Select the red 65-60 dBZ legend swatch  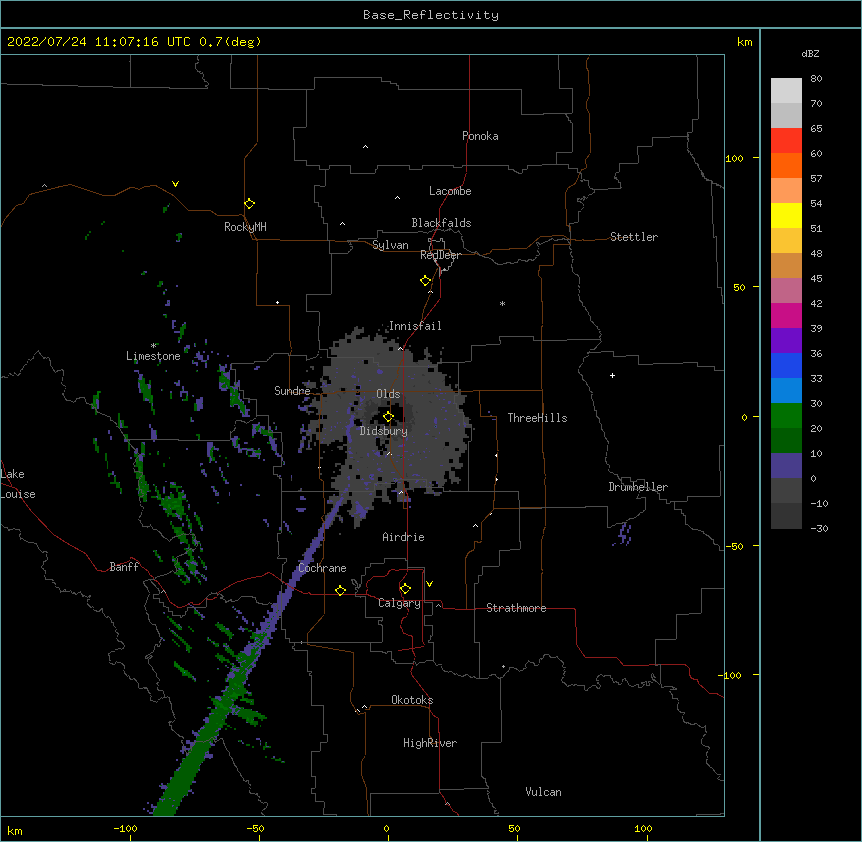tap(786, 140)
